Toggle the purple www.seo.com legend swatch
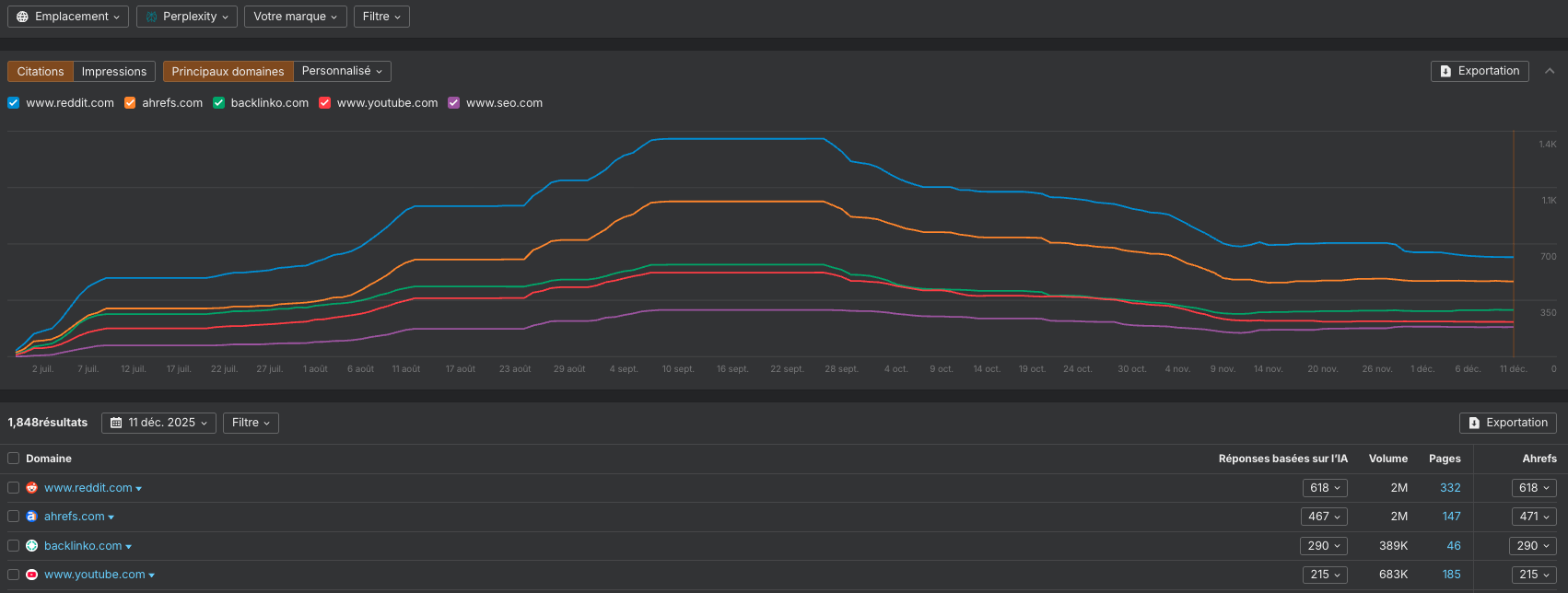Screen dimensions: 1568x593 pyautogui.click(x=454, y=103)
